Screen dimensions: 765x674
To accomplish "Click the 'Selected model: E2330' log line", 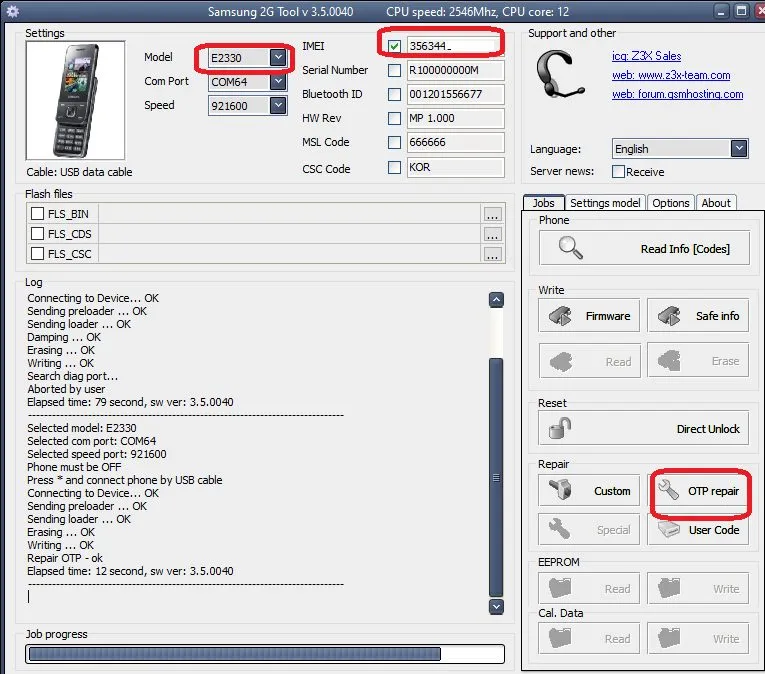I will click(x=81, y=428).
